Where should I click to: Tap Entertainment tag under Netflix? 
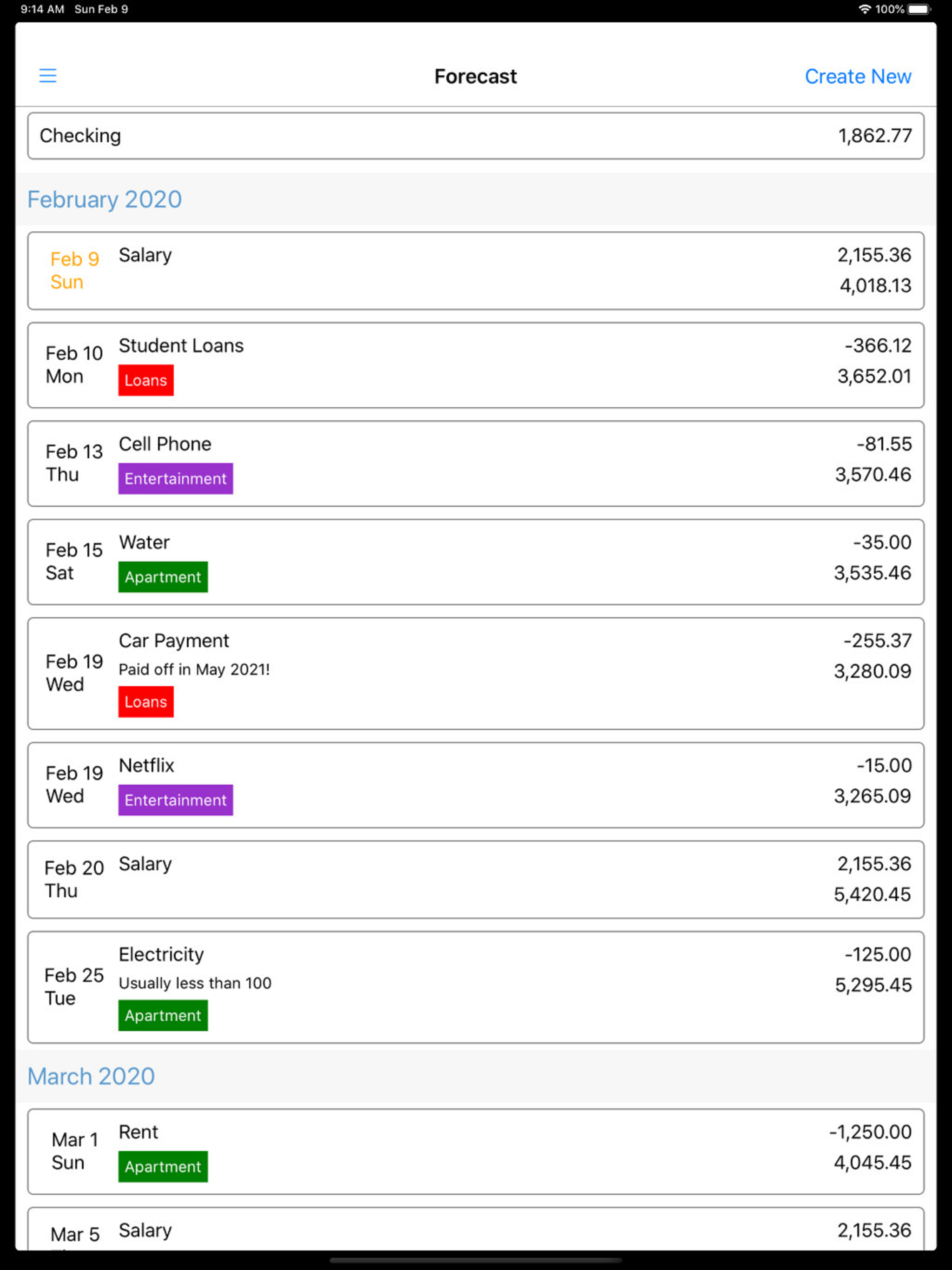tap(175, 800)
